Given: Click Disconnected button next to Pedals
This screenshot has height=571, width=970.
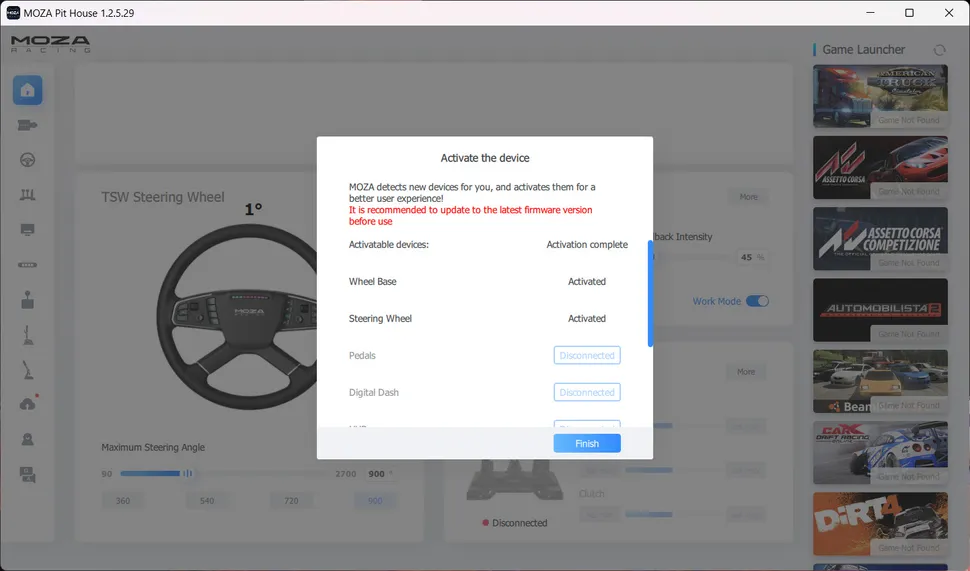Looking at the screenshot, I should 587,356.
